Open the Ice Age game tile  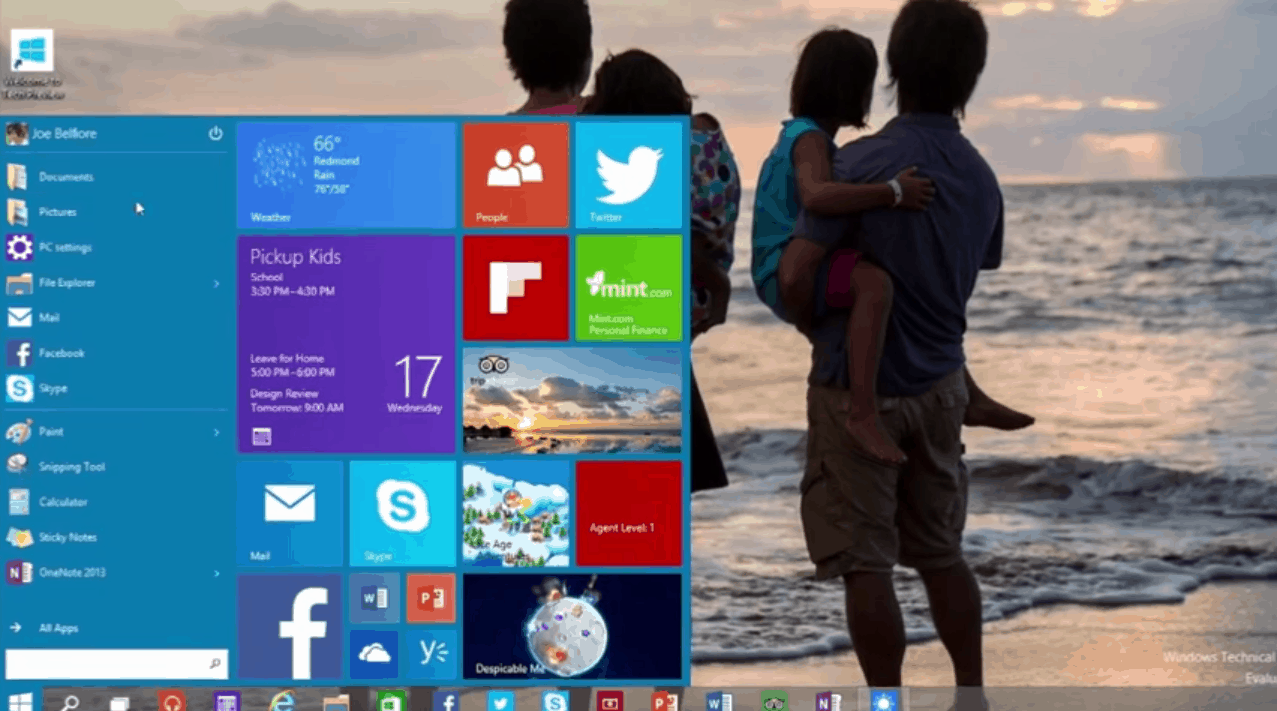516,513
